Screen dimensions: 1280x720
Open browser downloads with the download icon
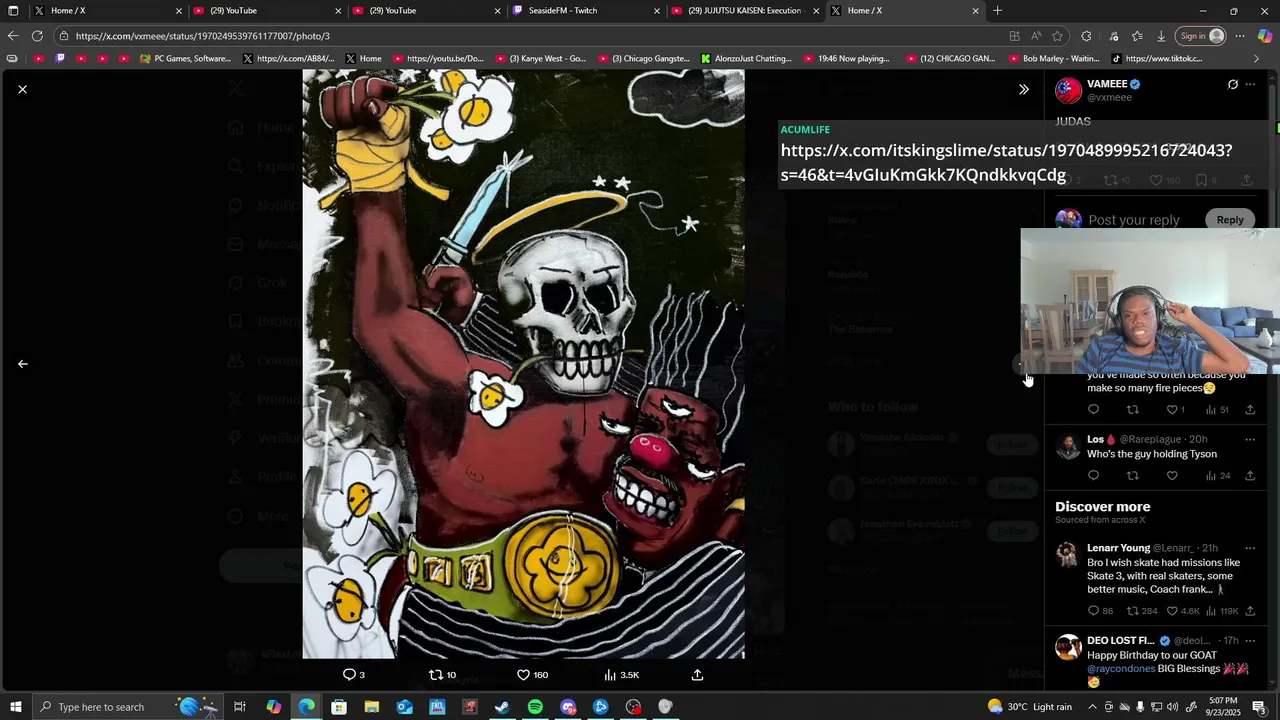coord(1160,36)
